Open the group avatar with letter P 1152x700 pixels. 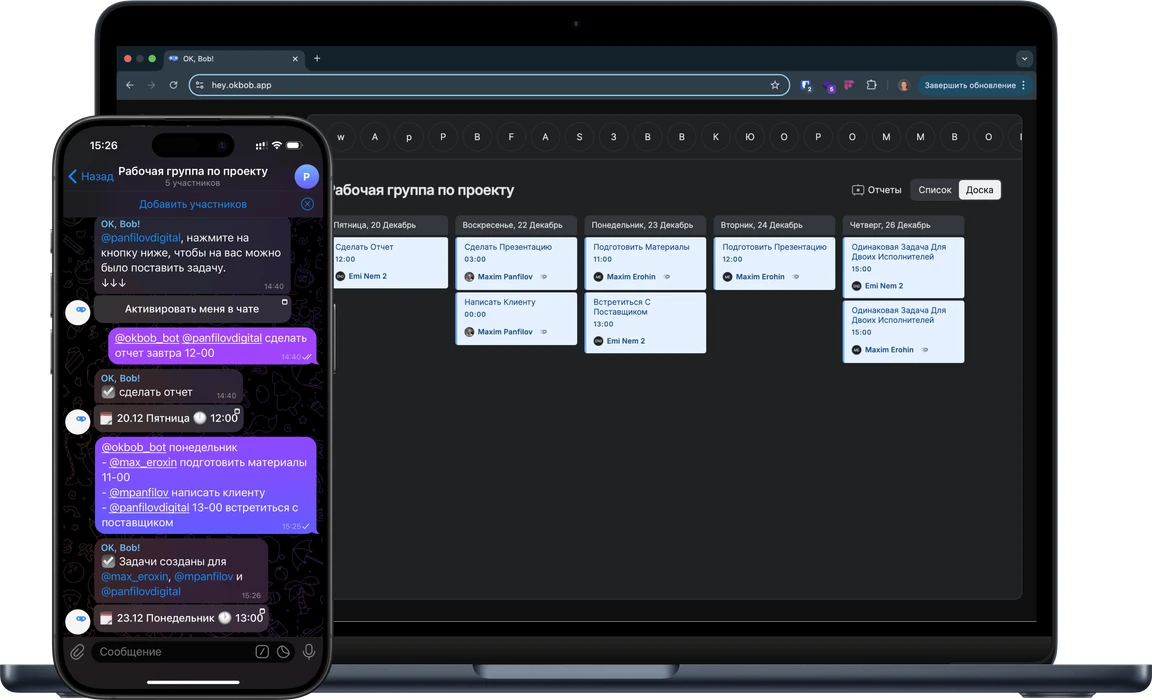pyautogui.click(x=307, y=177)
